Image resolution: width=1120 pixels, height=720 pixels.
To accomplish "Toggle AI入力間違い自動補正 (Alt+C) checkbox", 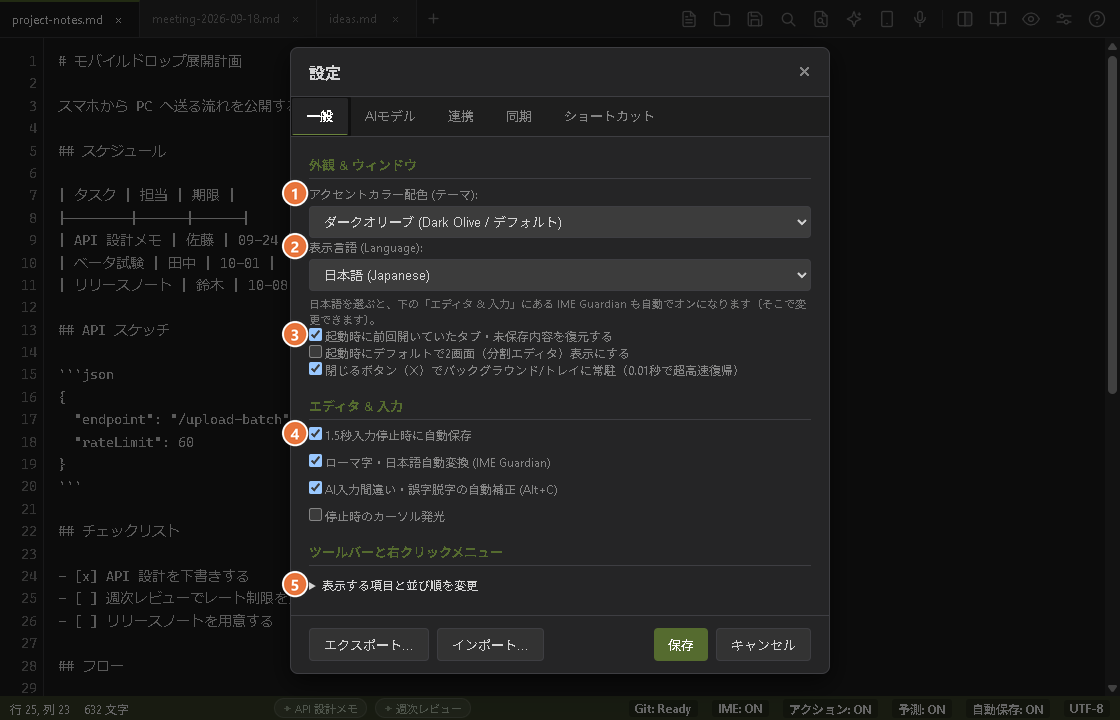I will 316,488.
